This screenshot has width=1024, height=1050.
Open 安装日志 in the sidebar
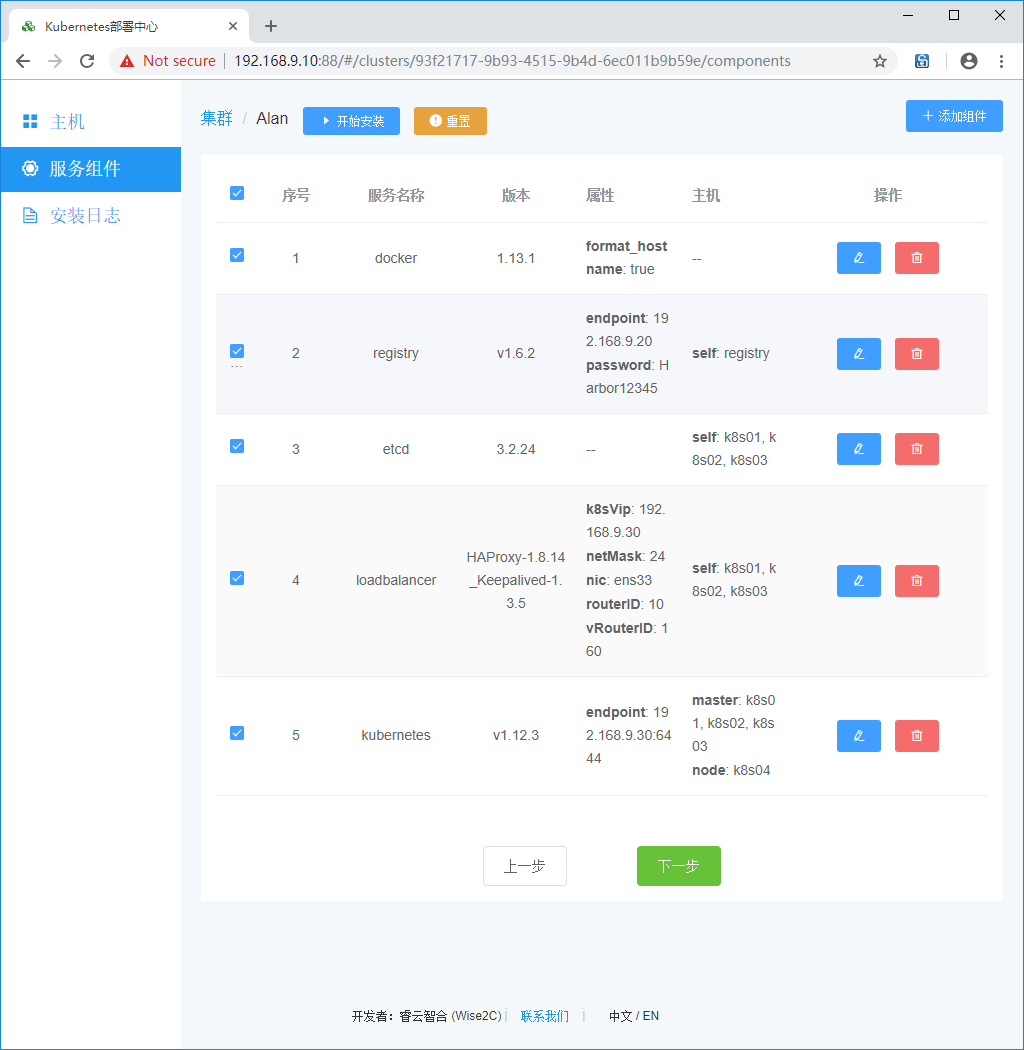(x=91, y=216)
